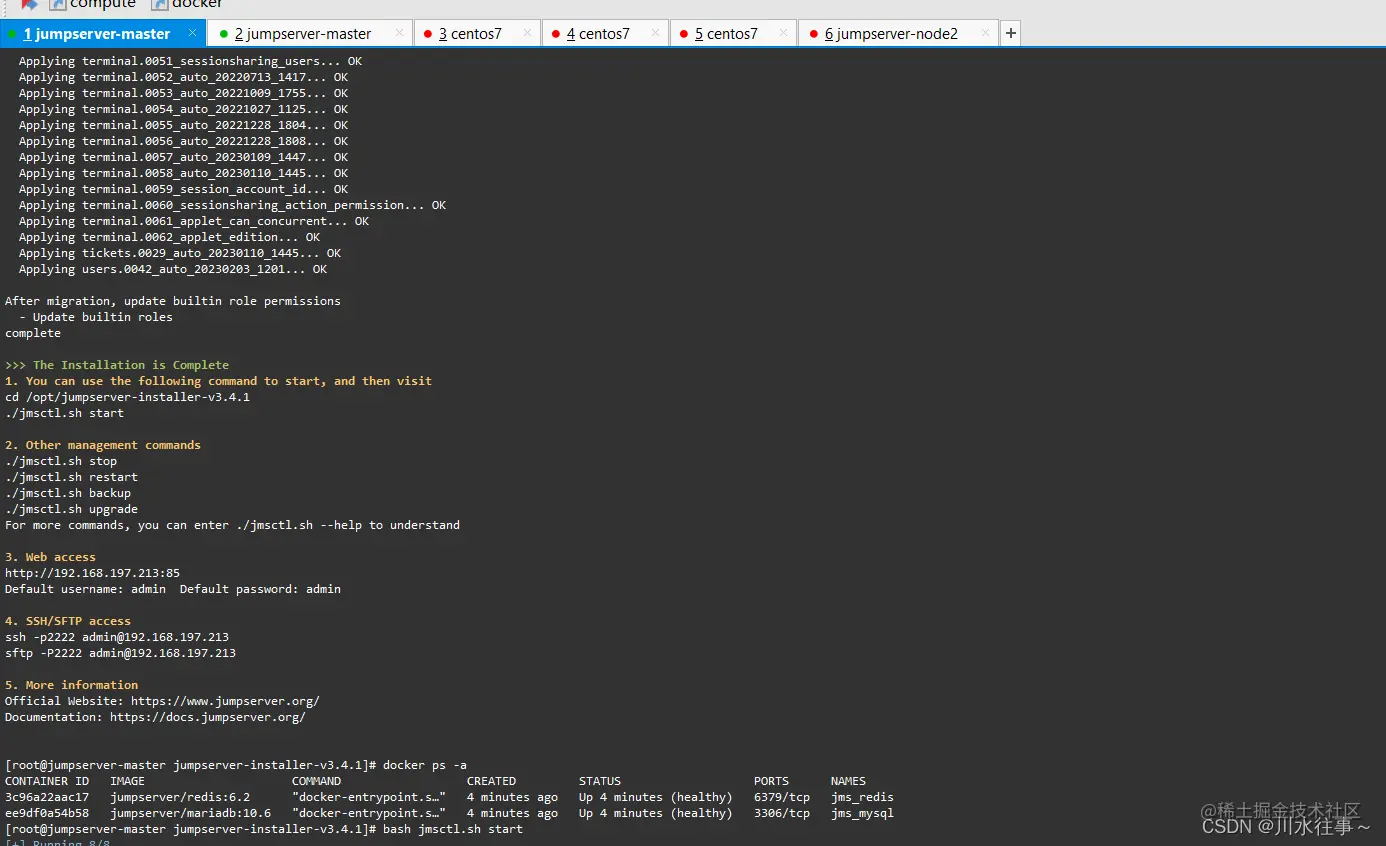The height and width of the screenshot is (846, 1386).
Task: Click the './jmsctl.sh upgrade' command line
Action: click(x=71, y=509)
